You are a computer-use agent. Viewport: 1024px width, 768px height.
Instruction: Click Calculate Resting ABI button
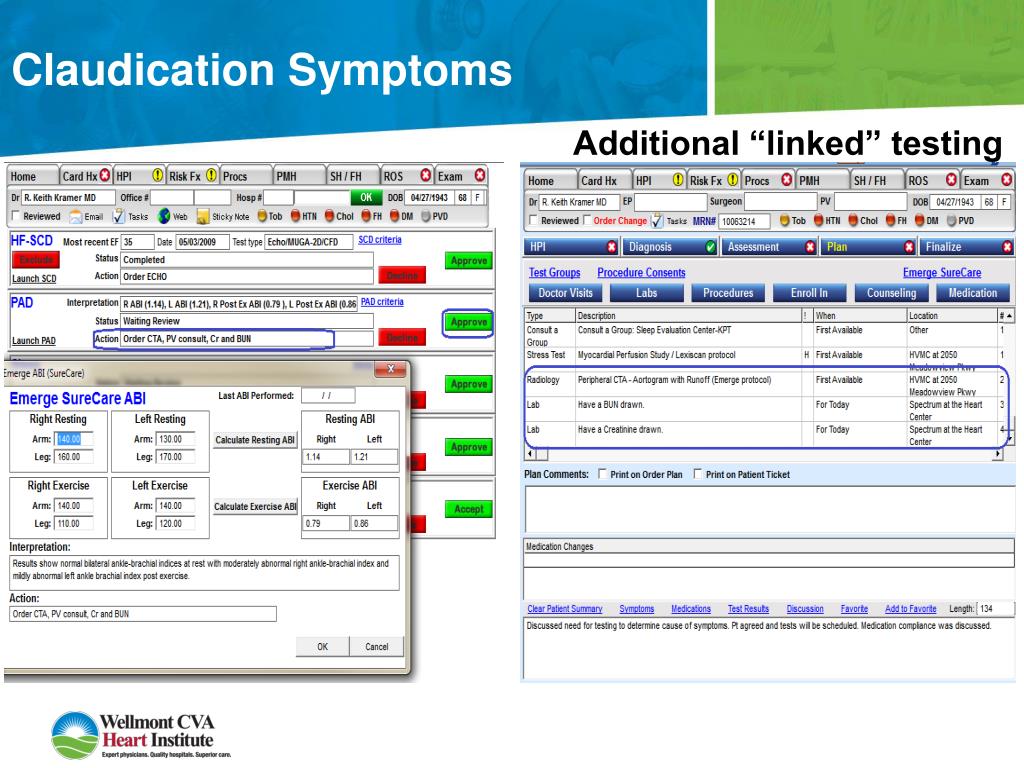click(x=255, y=440)
